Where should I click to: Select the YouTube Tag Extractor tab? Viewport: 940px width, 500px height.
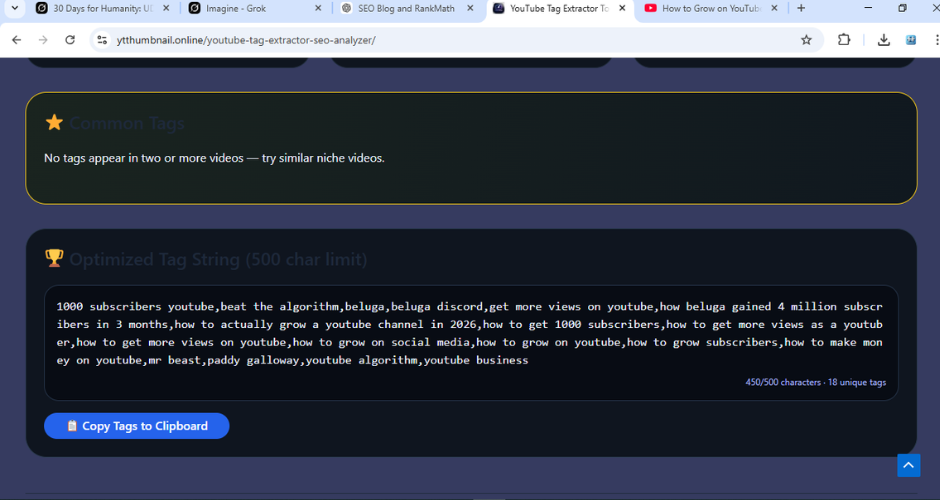coord(559,8)
